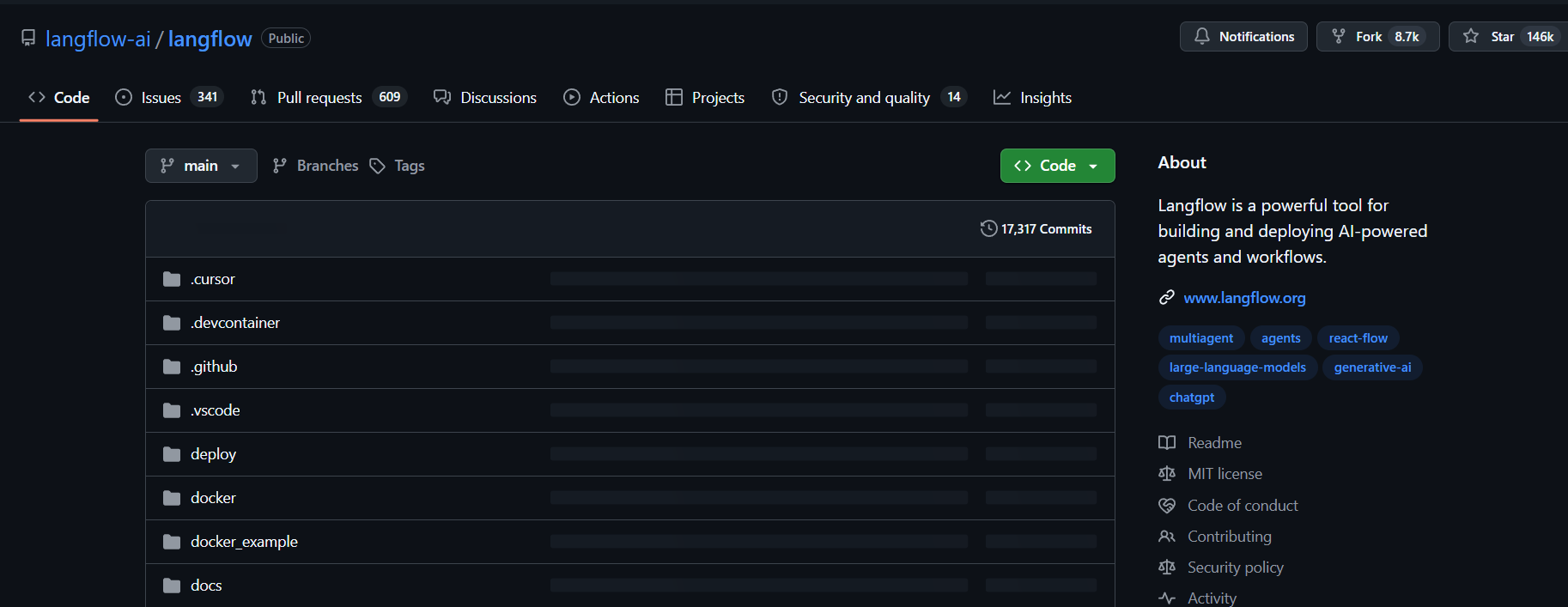Viewport: 1568px width, 607px height.
Task: Open the docs folder
Action: pos(206,586)
